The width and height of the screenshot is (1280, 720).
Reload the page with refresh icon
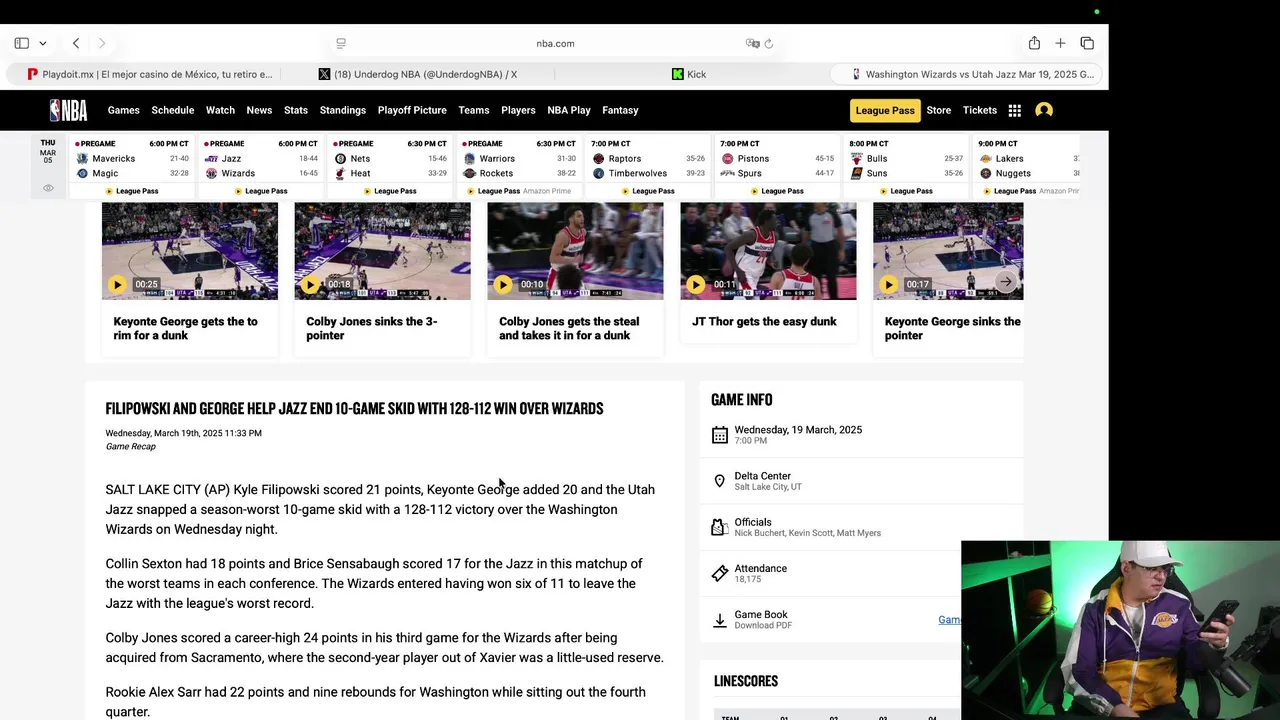pyautogui.click(x=769, y=43)
